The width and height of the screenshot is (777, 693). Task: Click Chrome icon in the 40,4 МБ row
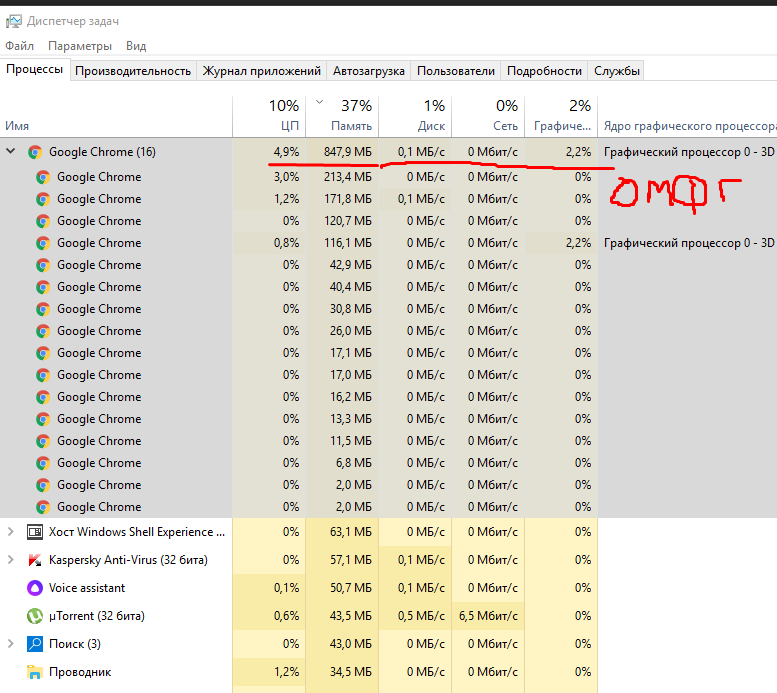coord(43,287)
